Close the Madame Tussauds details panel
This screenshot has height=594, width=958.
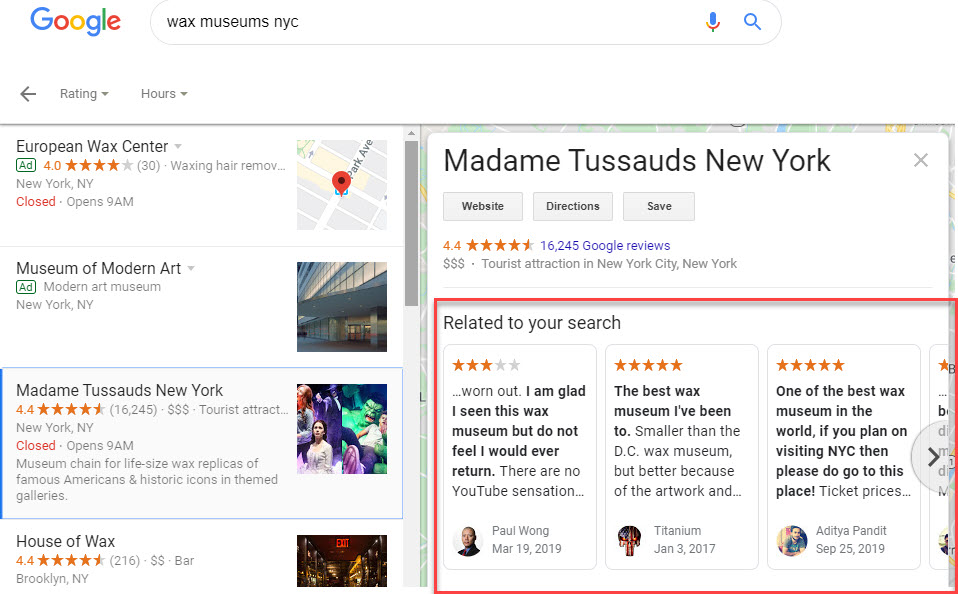(x=921, y=160)
